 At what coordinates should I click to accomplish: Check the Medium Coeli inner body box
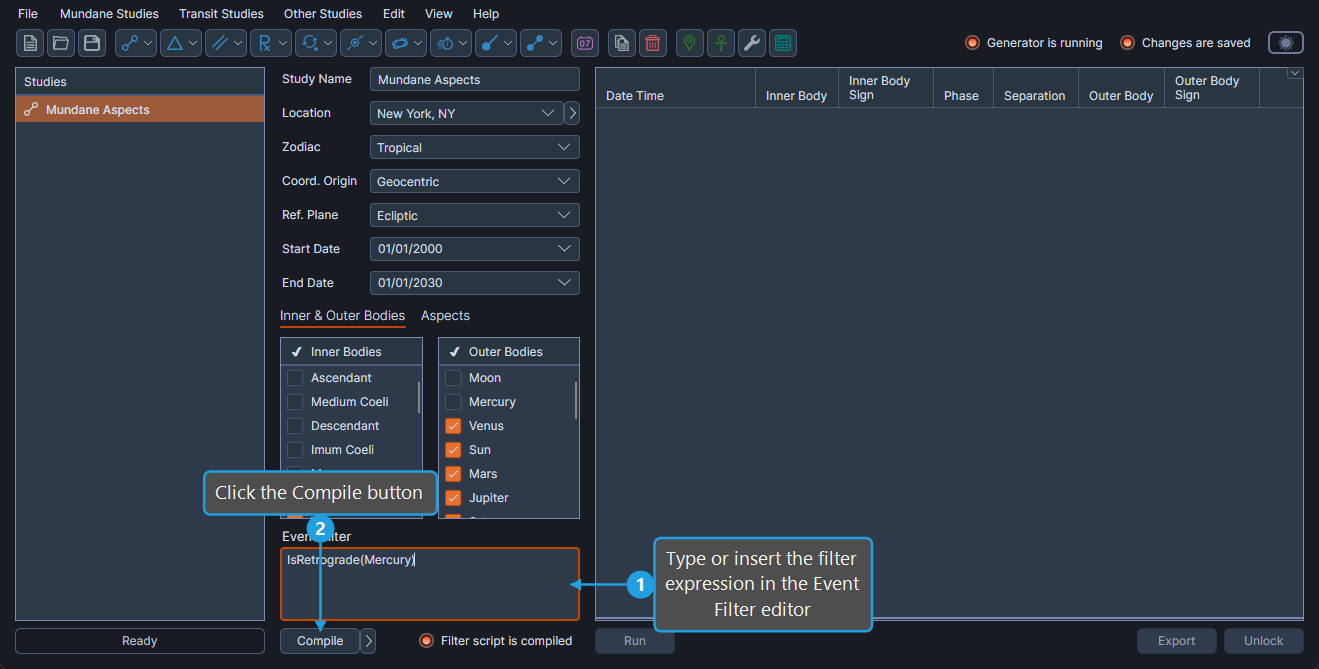tap(295, 402)
